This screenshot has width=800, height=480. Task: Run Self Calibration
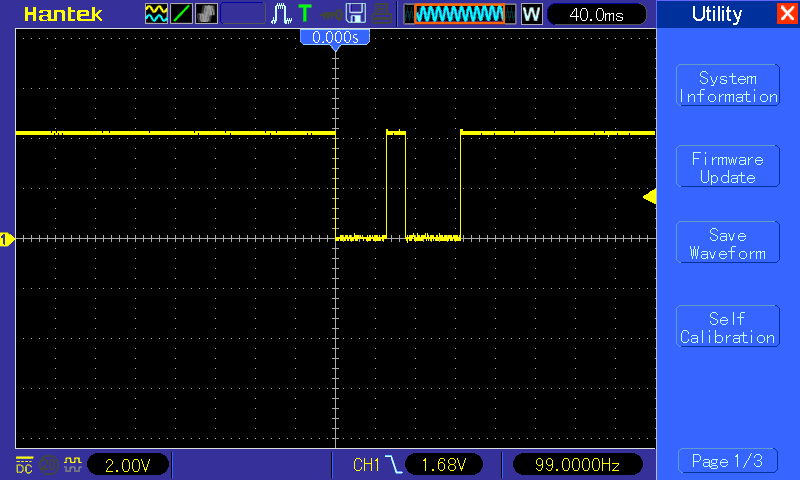pyautogui.click(x=728, y=326)
